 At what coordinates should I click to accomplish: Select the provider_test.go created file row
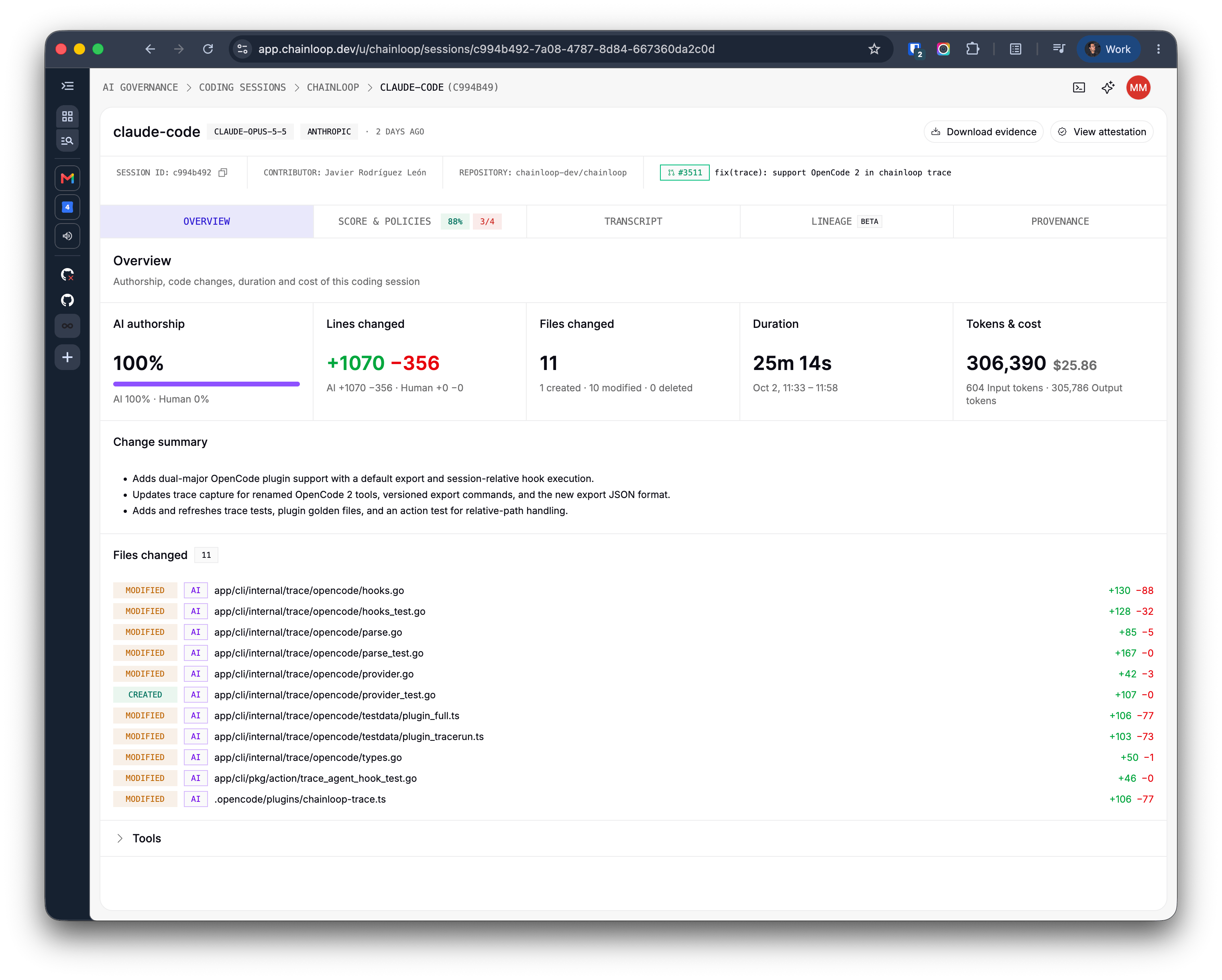click(633, 695)
